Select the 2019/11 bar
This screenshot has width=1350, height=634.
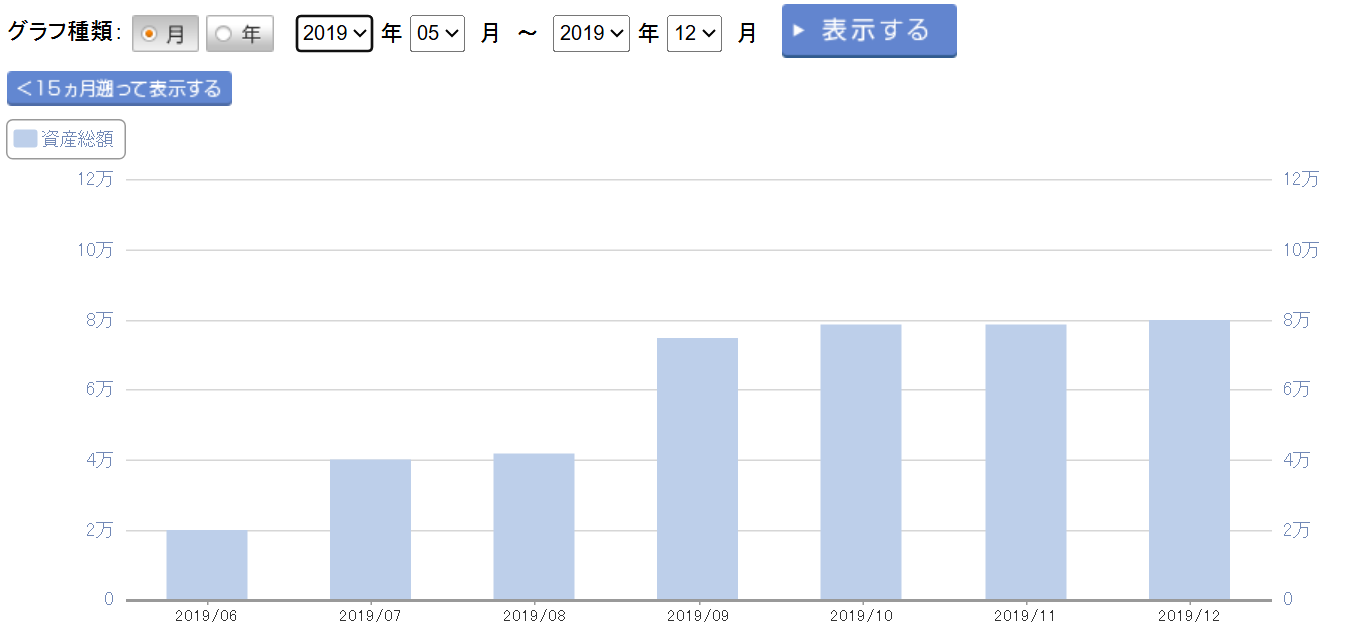pos(1025,462)
